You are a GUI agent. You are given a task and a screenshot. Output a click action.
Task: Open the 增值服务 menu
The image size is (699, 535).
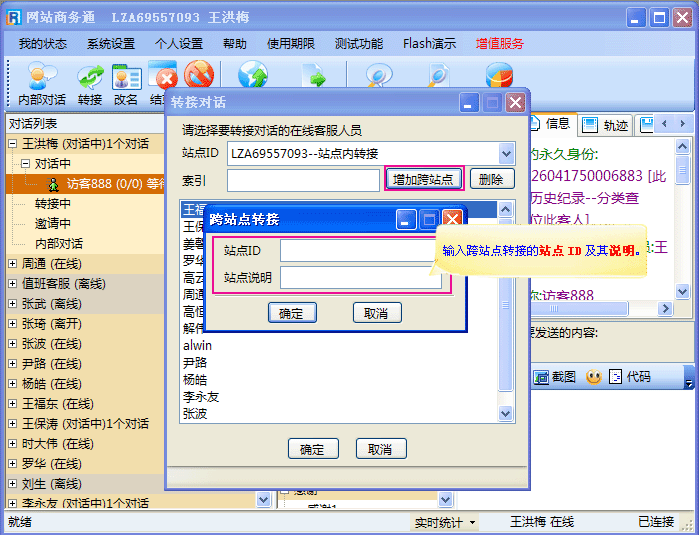pyautogui.click(x=499, y=44)
